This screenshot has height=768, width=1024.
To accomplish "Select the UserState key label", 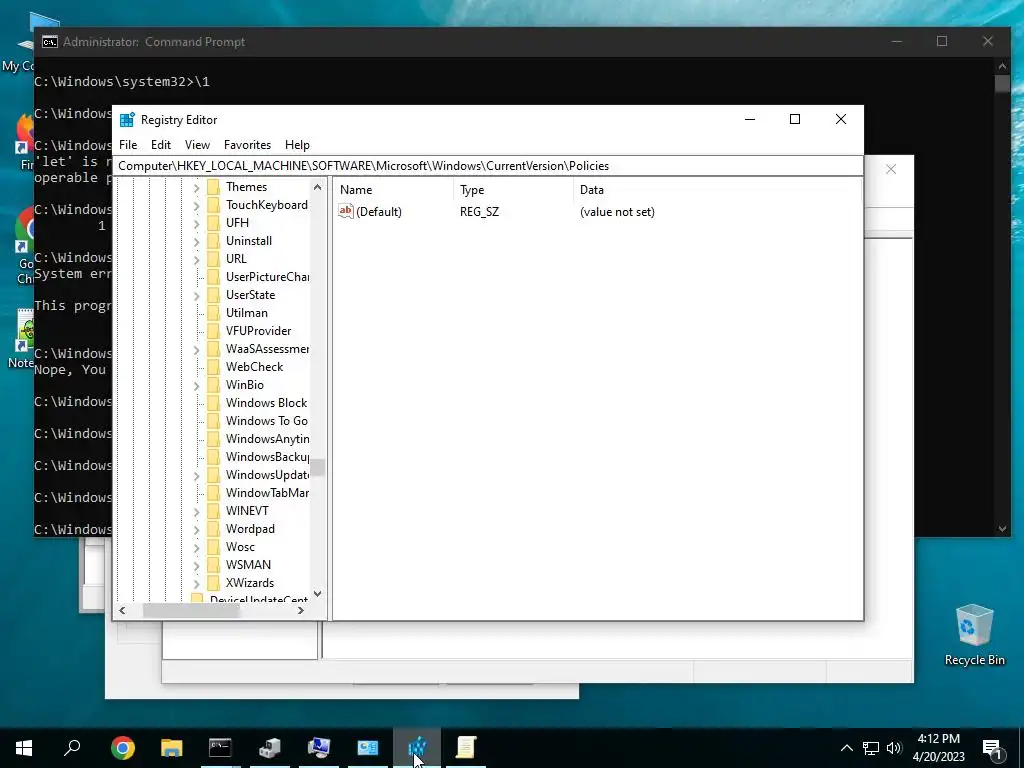I will pos(250,295).
